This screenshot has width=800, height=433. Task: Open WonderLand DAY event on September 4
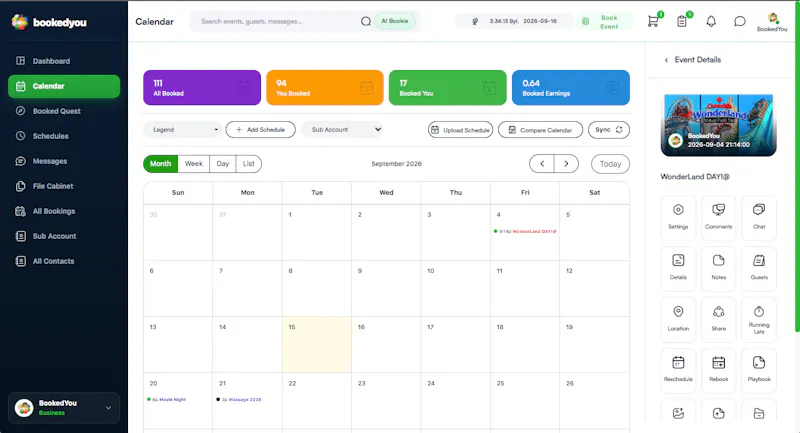525,232
